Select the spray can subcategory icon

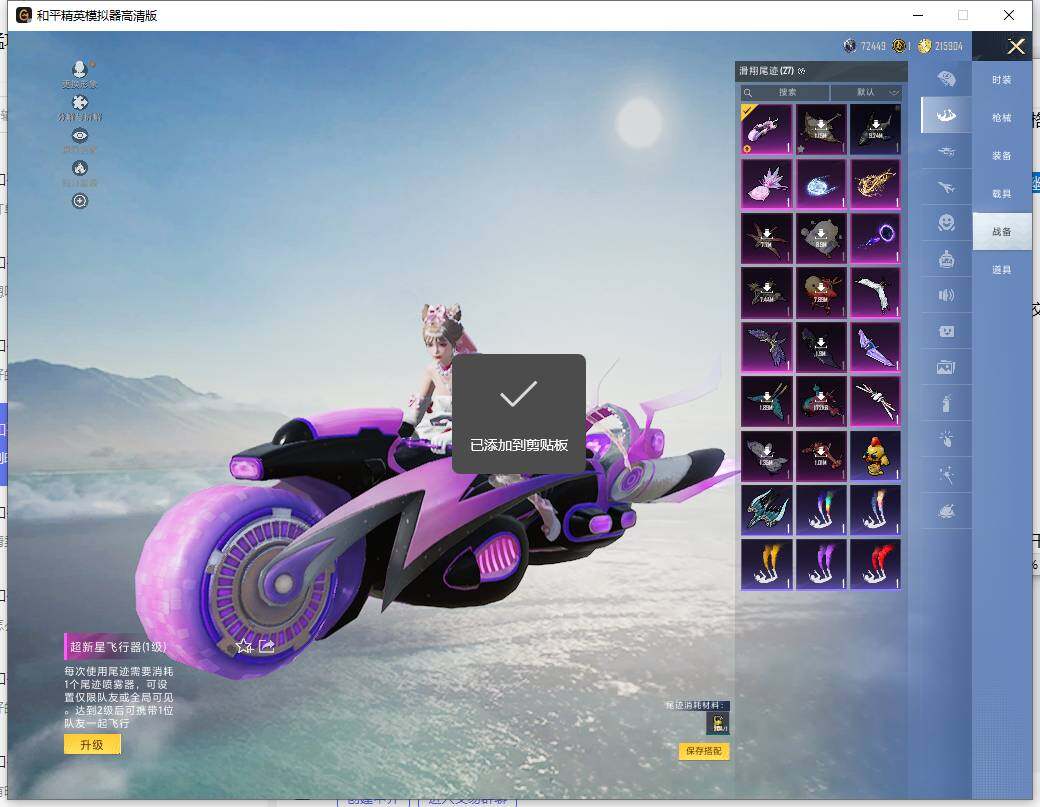click(946, 403)
